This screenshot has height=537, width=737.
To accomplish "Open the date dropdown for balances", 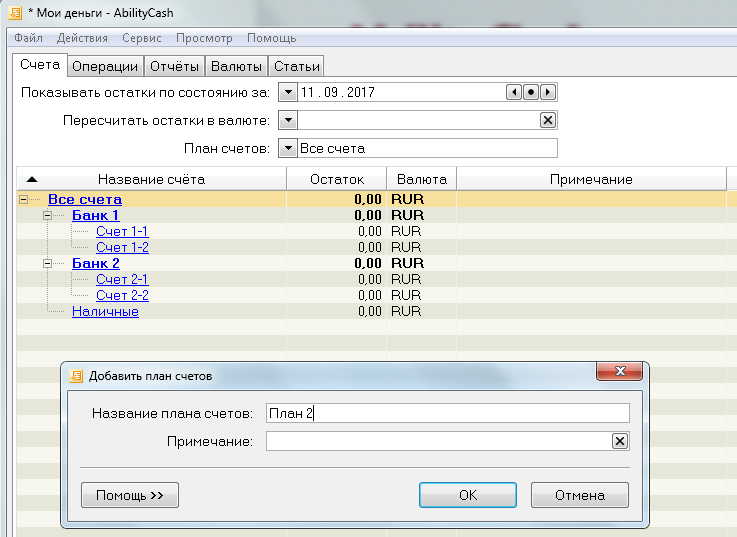I will coord(287,92).
